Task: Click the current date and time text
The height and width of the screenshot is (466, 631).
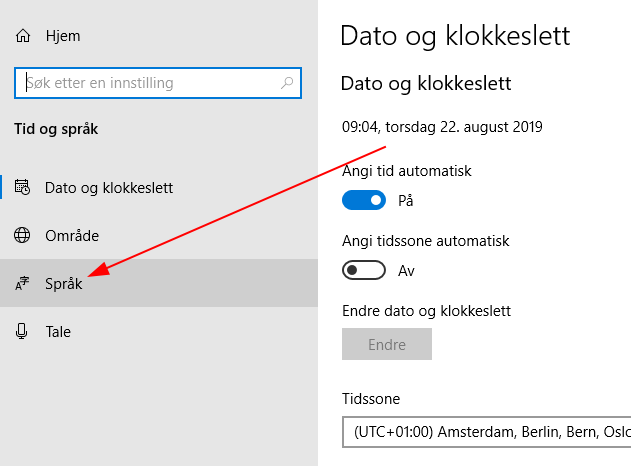Action: (x=442, y=127)
